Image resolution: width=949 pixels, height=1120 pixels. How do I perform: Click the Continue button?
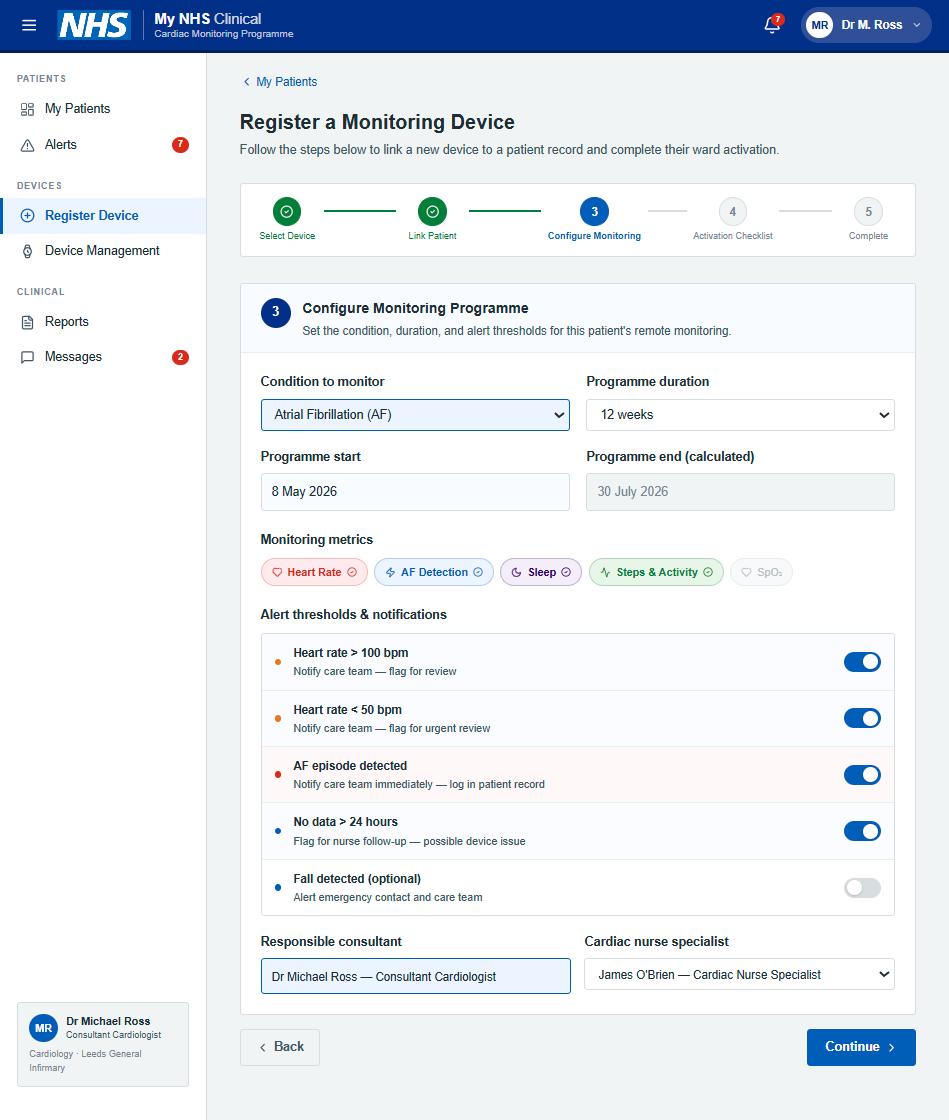click(x=861, y=1047)
